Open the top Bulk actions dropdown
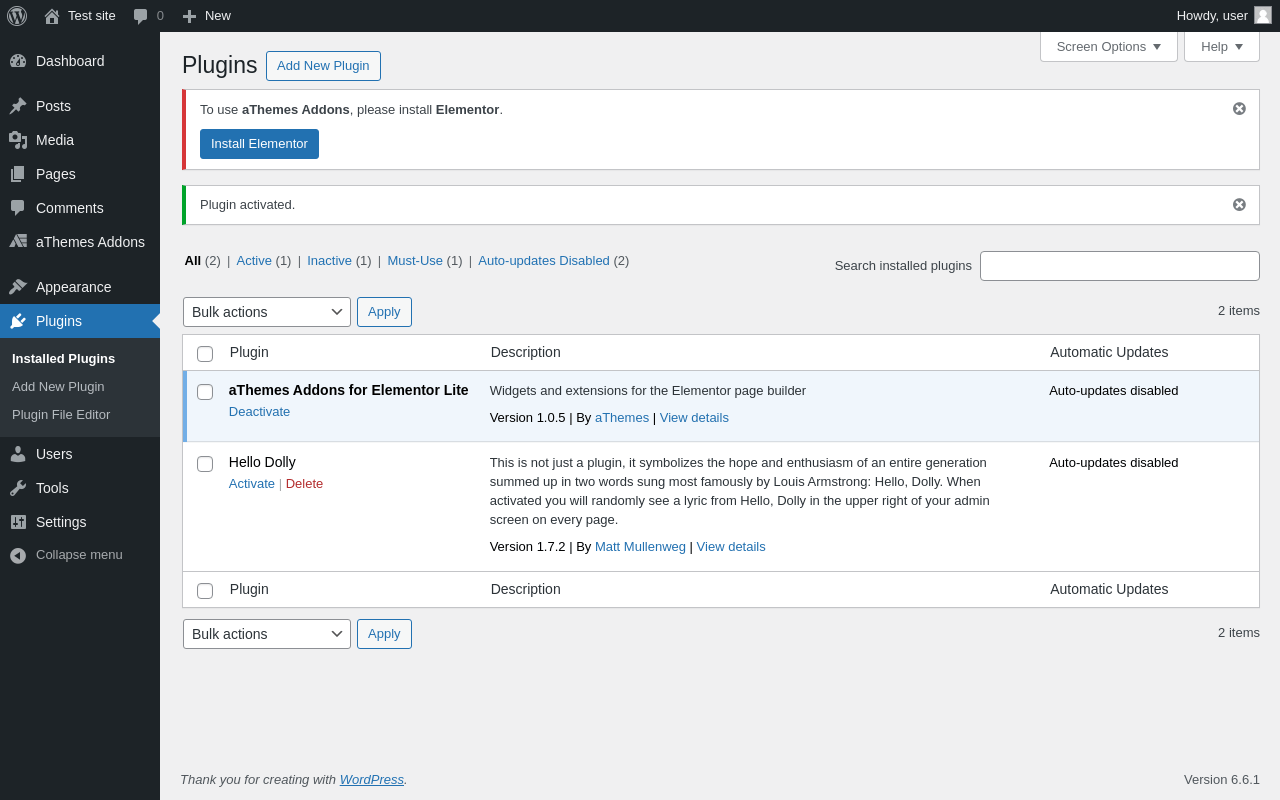Viewport: 1280px width, 800px height. 267,312
